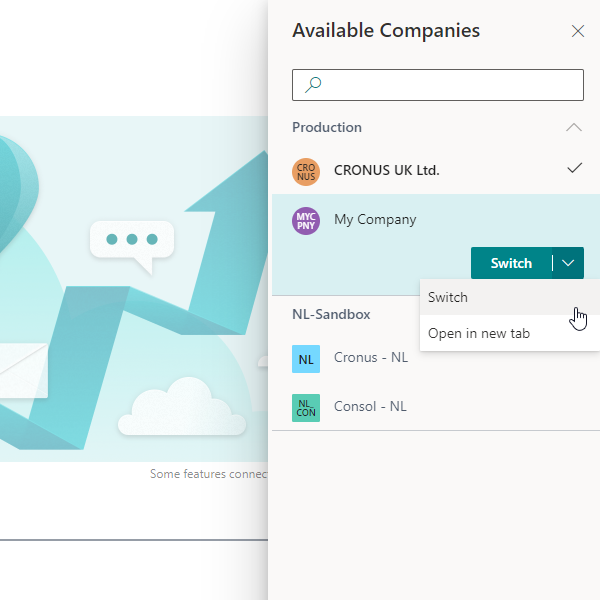The width and height of the screenshot is (600, 600).
Task: Select the Consol - NL company
Action: (x=370, y=406)
